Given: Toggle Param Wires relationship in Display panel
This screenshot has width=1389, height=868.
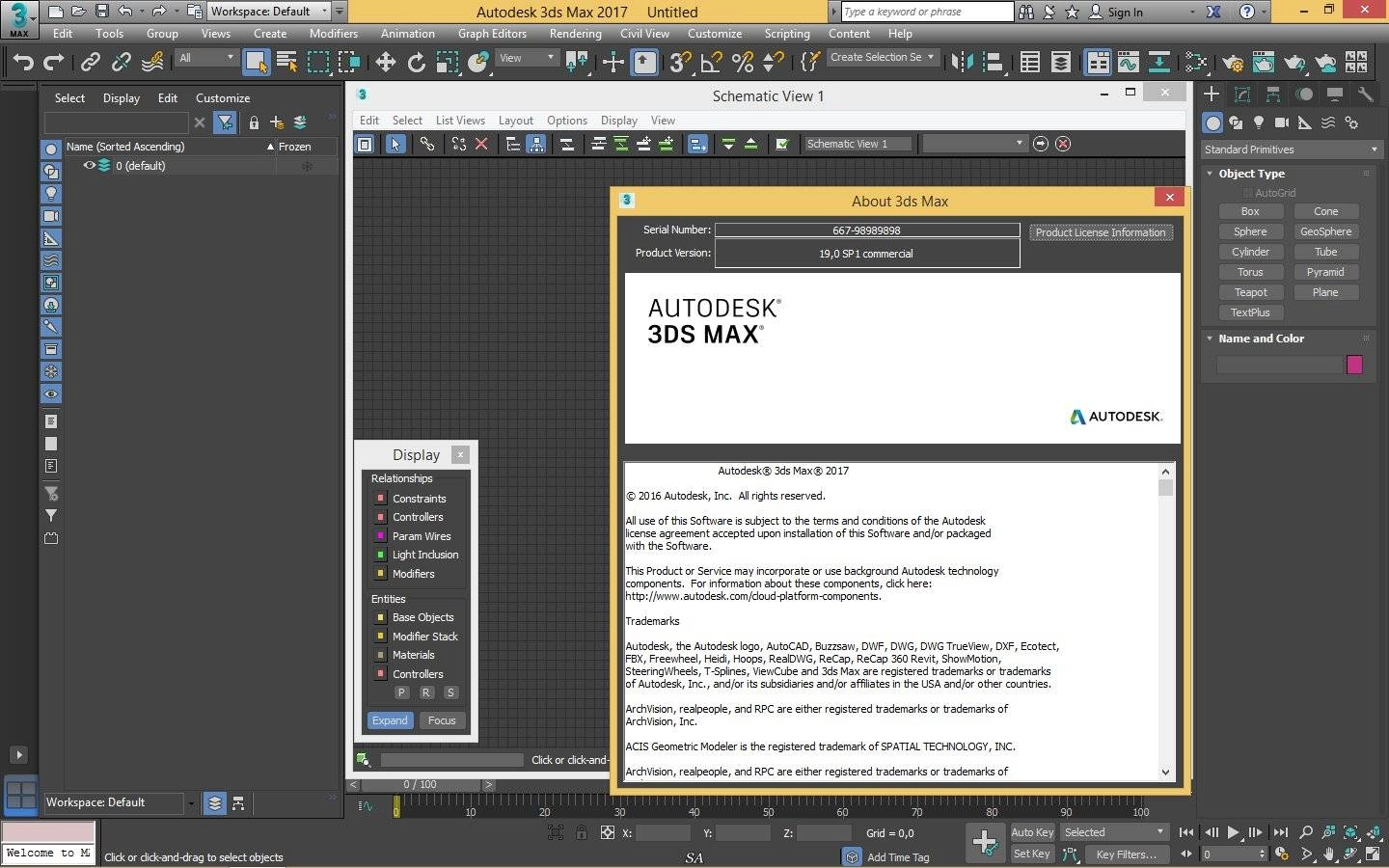Looking at the screenshot, I should pos(380,536).
